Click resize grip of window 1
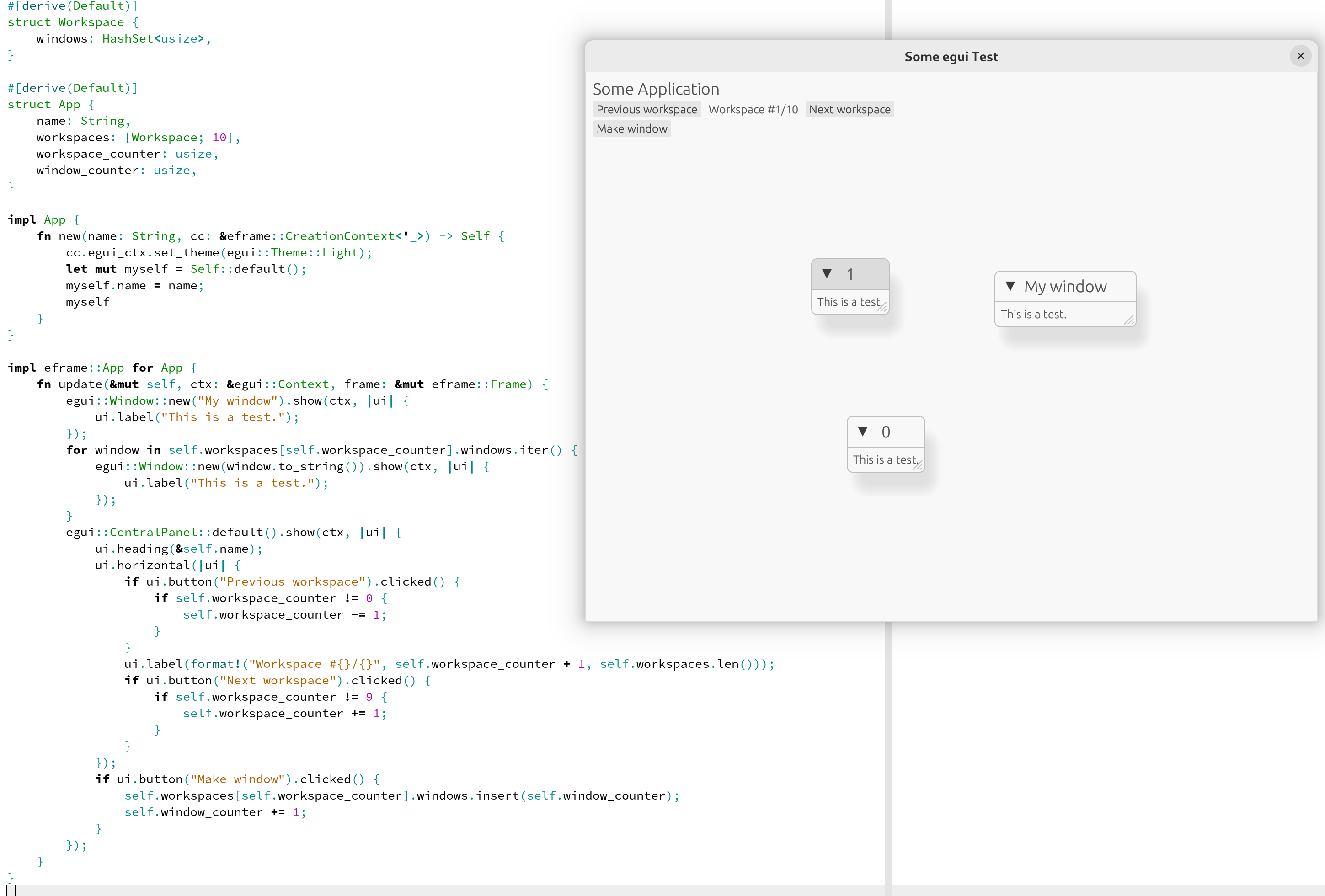 (882, 308)
